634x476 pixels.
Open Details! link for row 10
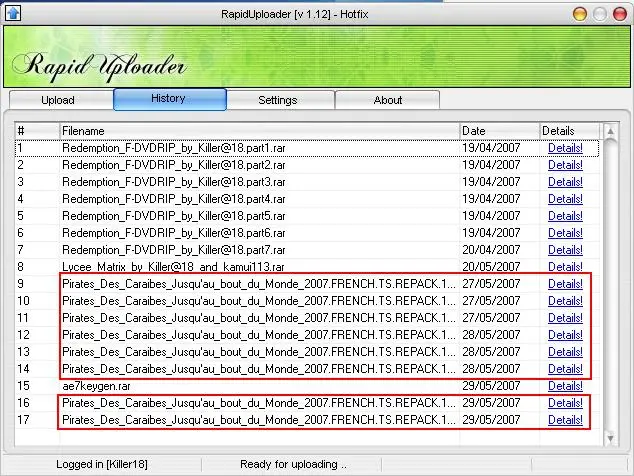click(565, 301)
